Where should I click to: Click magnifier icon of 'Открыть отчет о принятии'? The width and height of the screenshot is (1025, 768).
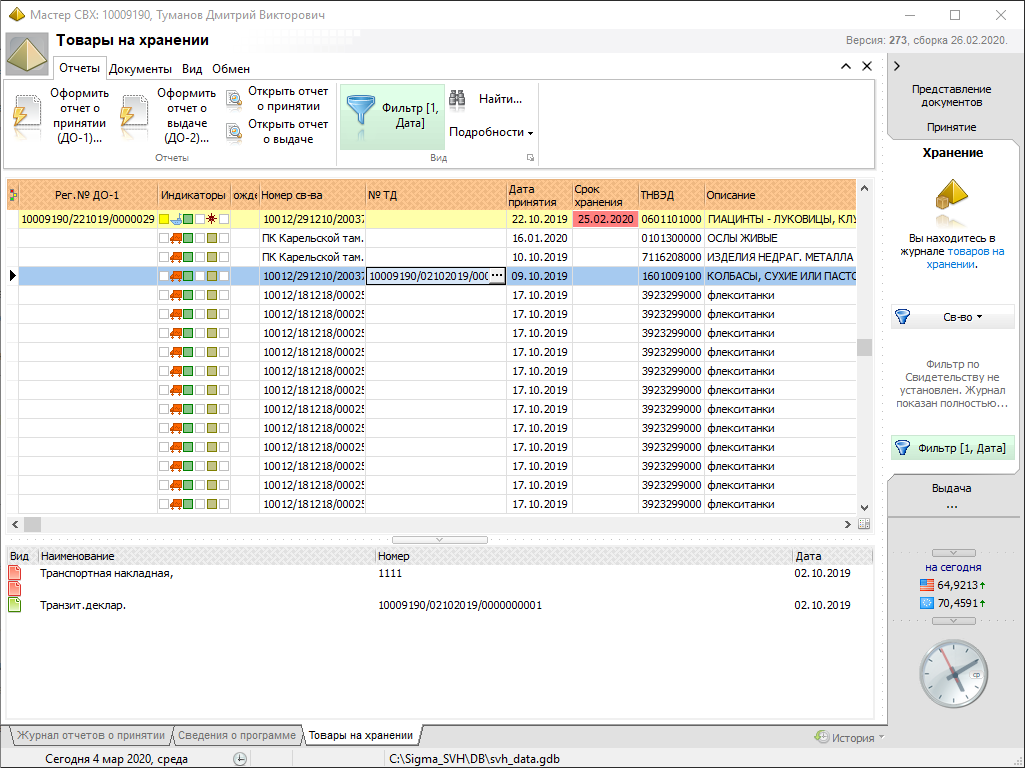coord(234,99)
